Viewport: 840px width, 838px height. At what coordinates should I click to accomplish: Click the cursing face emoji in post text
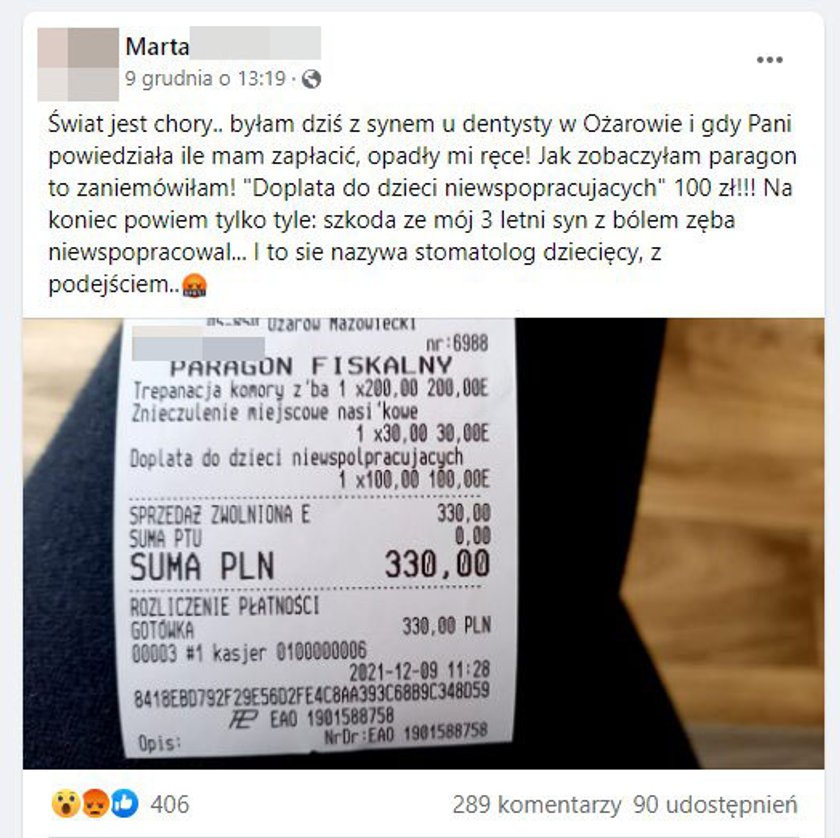(194, 285)
